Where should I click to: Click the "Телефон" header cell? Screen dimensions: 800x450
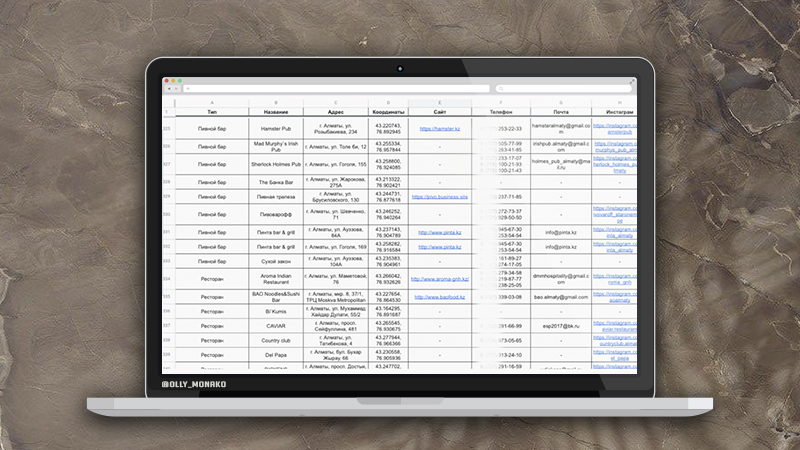tap(501, 112)
